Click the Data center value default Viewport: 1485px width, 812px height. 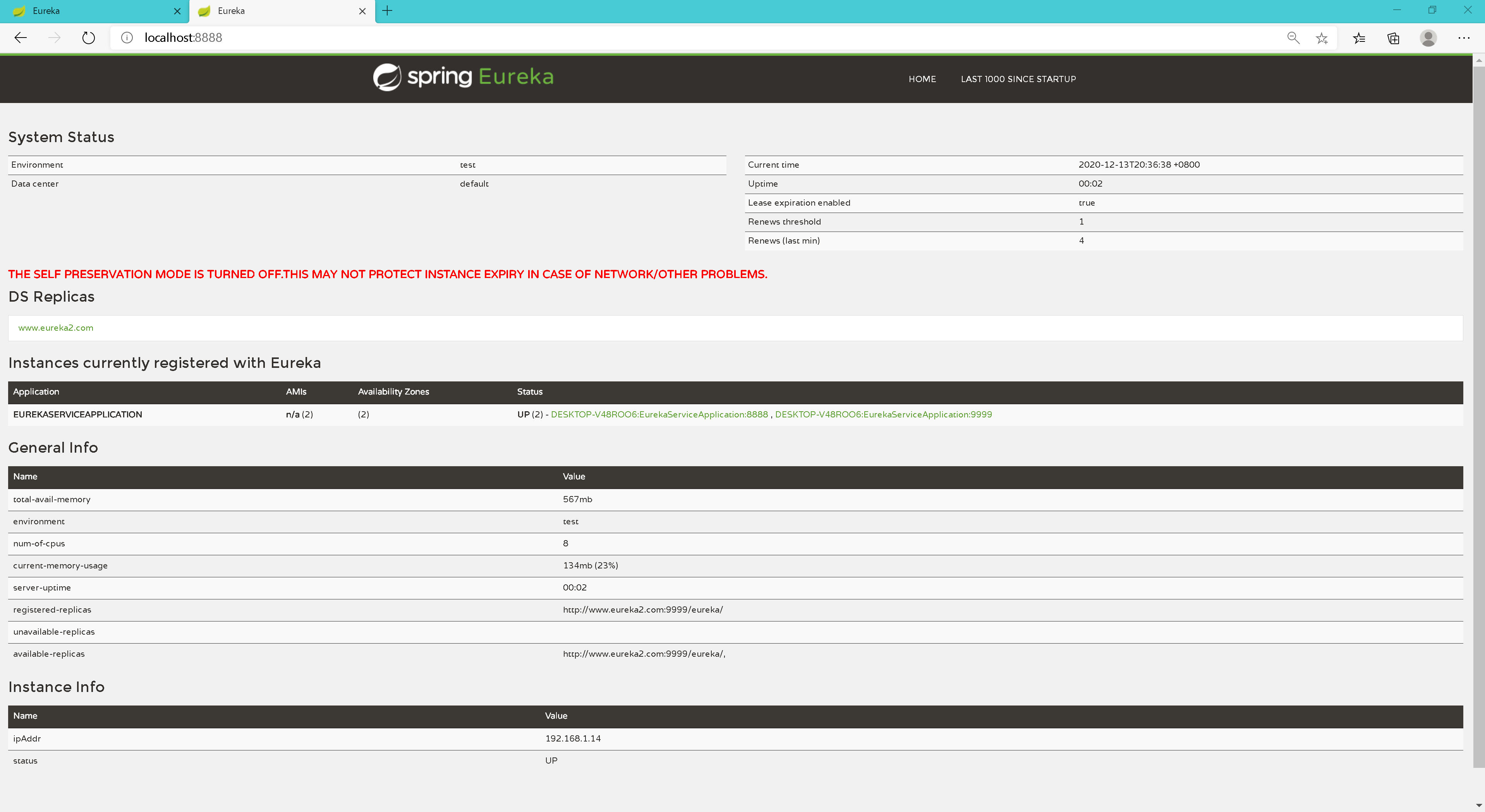[x=474, y=184]
